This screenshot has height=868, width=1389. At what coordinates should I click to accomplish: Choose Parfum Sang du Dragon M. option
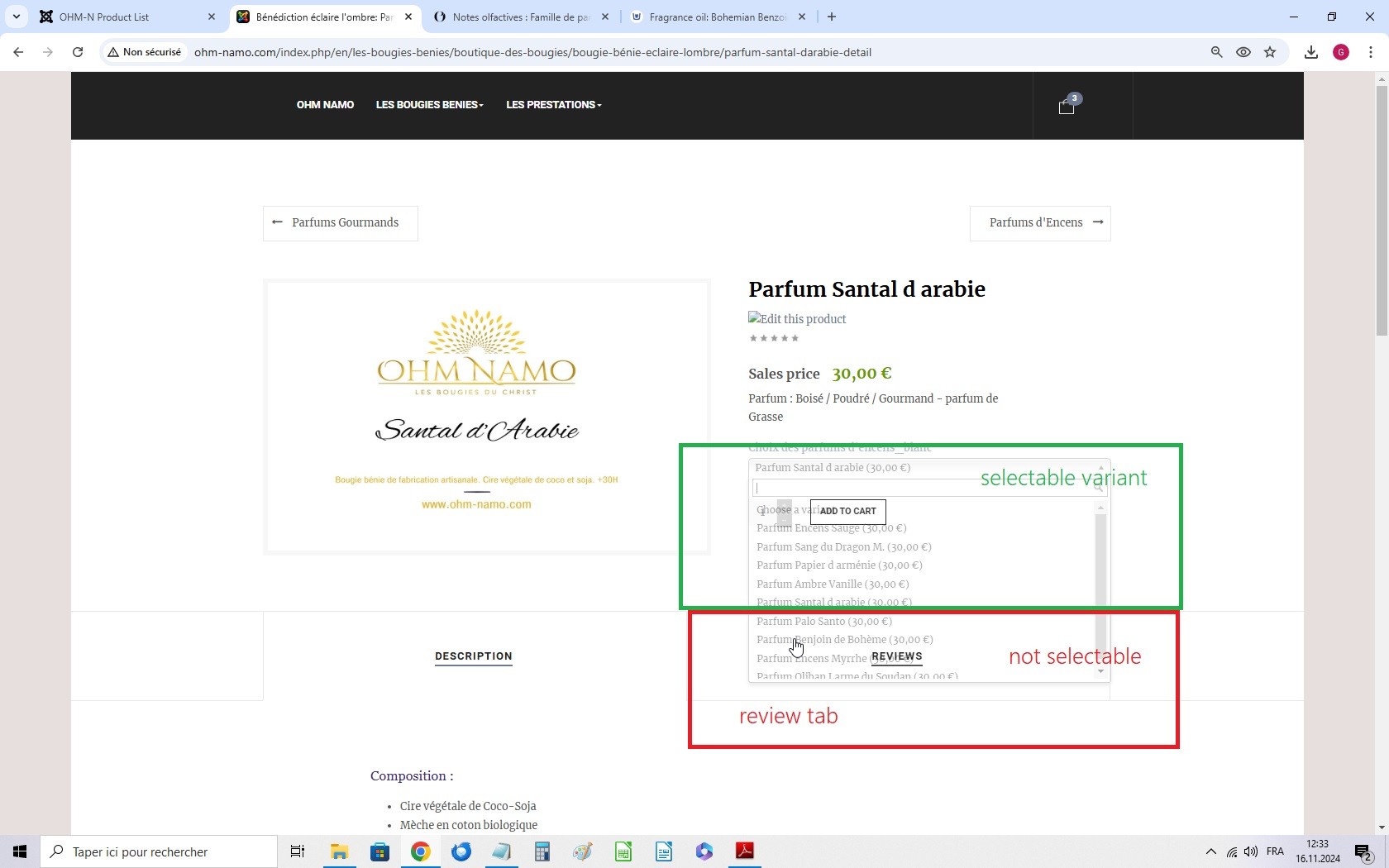coord(844,546)
